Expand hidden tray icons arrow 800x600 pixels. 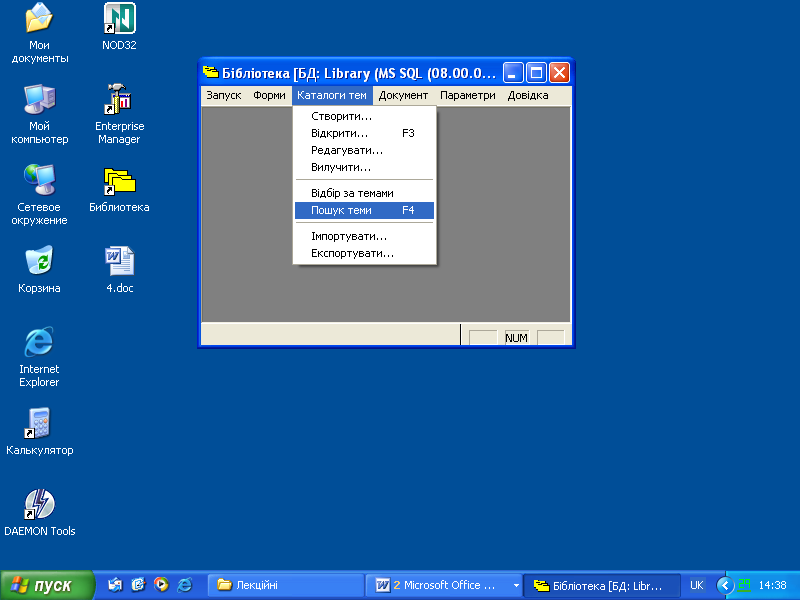click(x=725, y=585)
